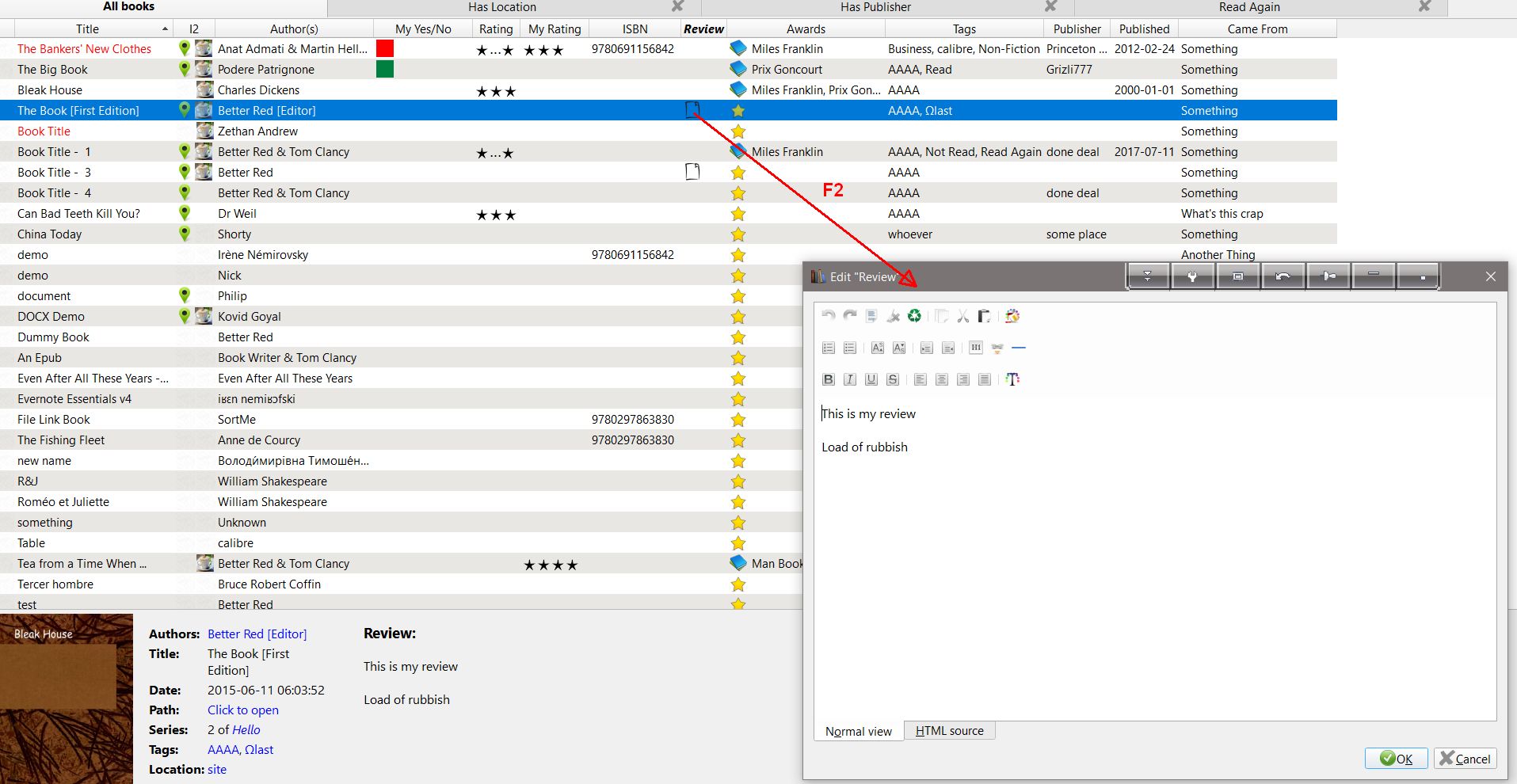Switch to the Has Location tab

click(x=502, y=7)
